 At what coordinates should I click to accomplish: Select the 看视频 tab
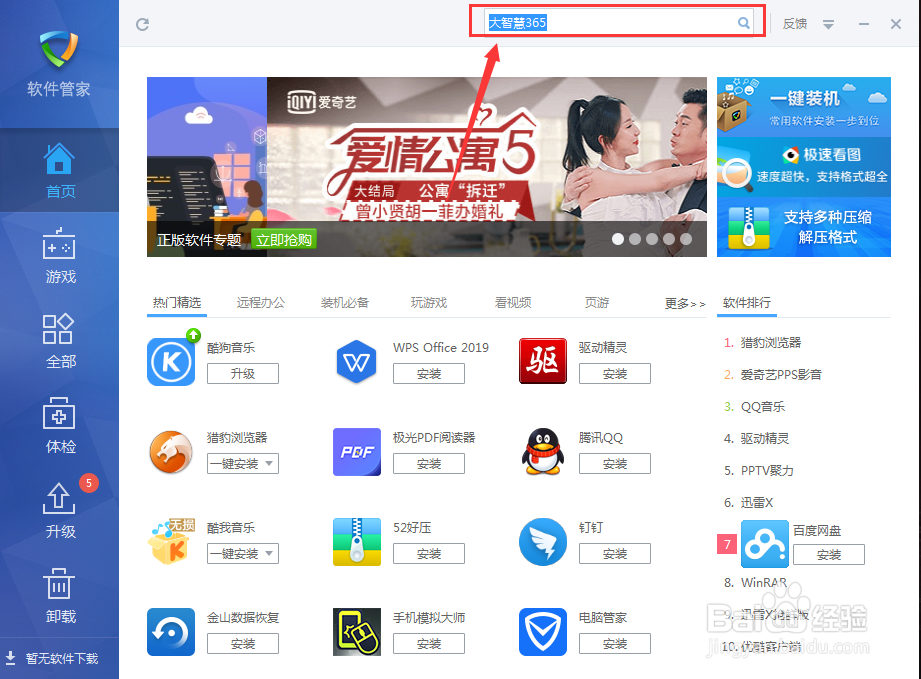pyautogui.click(x=513, y=302)
